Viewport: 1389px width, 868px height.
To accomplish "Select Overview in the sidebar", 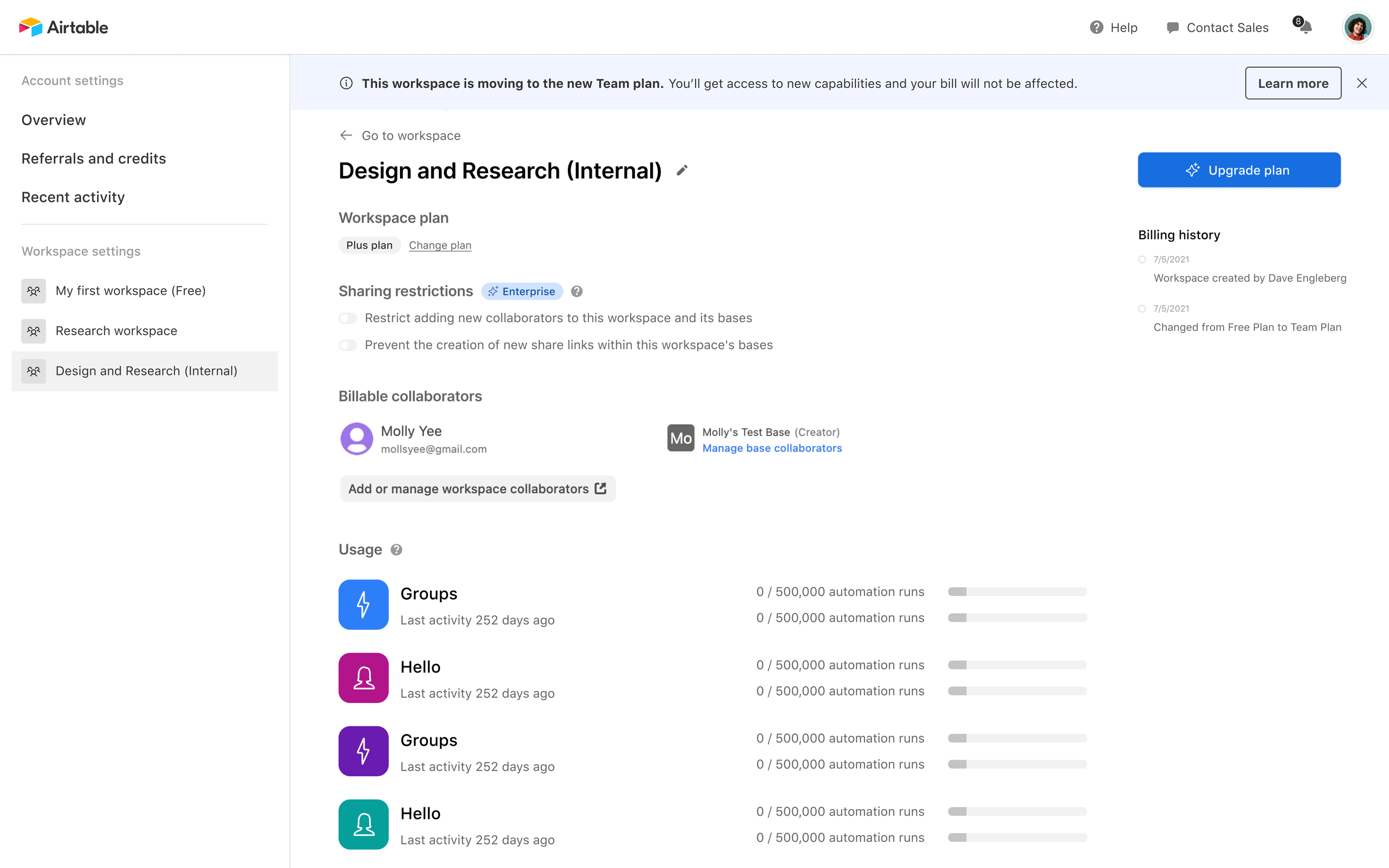I will pos(53,119).
